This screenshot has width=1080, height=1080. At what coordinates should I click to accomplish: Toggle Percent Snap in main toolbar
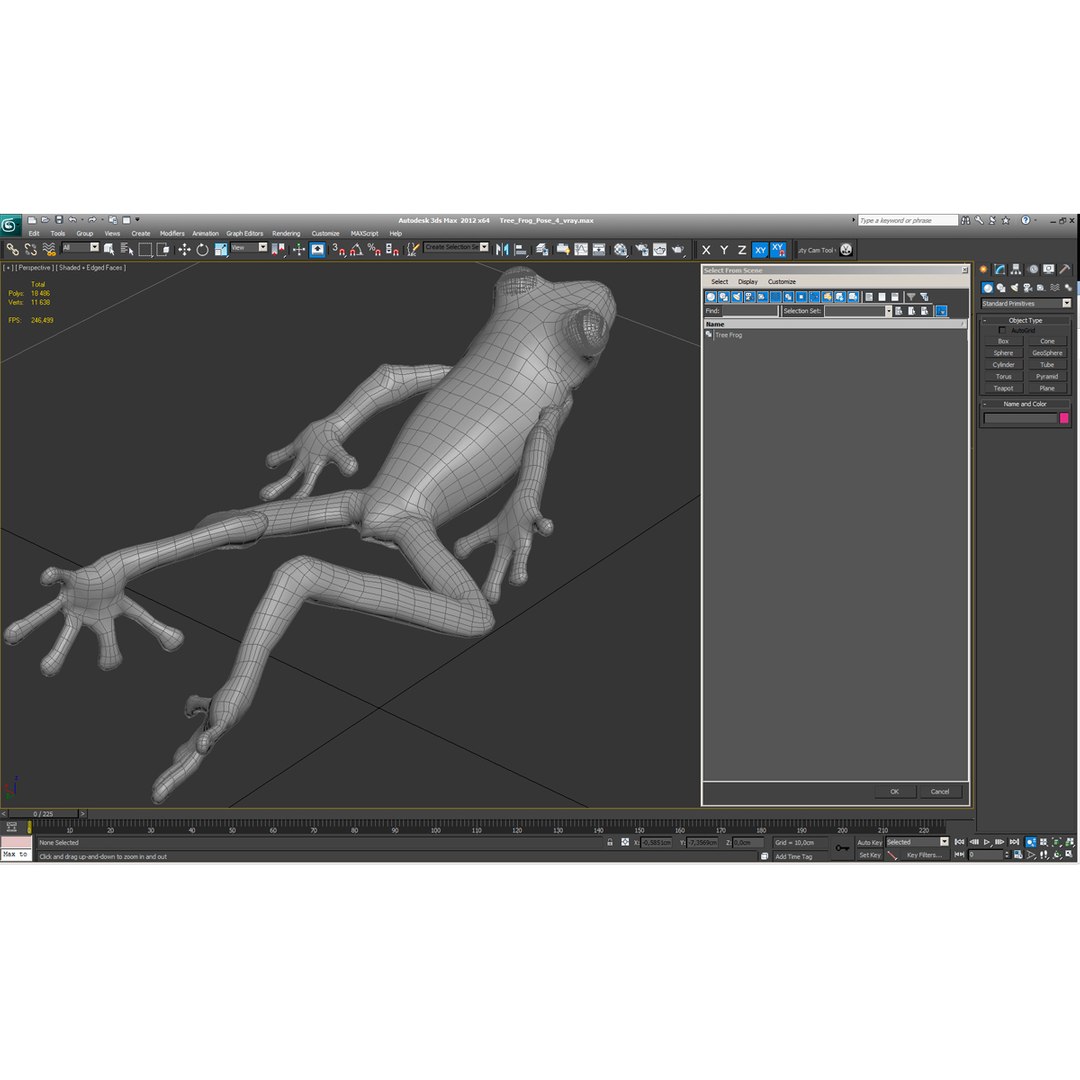[374, 249]
